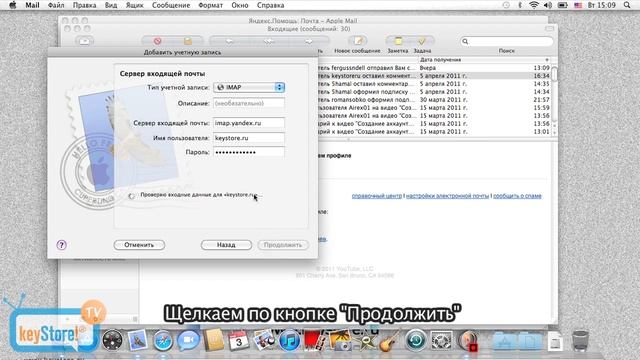Viewport: 640px width, 360px height.
Task: Select the Shamal message at 14:35
Action: [x=434, y=84]
